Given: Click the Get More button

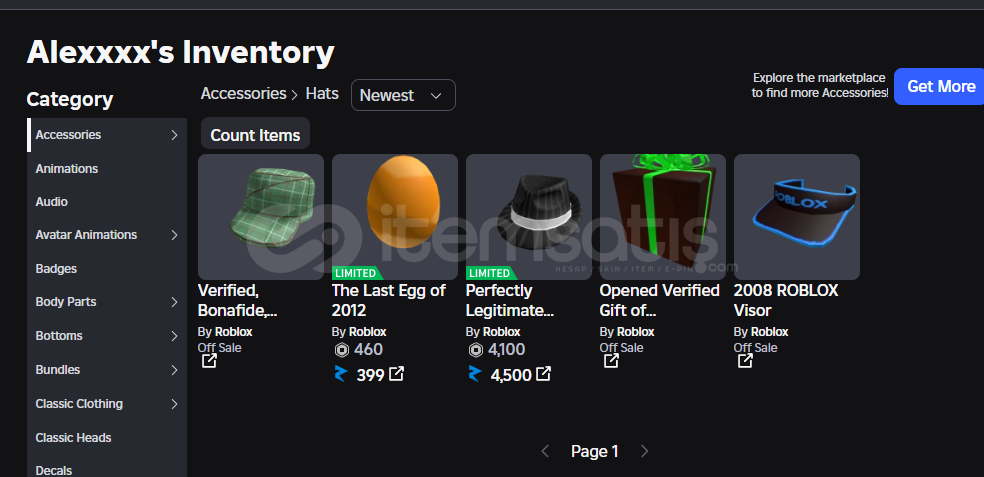Looking at the screenshot, I should [x=940, y=87].
